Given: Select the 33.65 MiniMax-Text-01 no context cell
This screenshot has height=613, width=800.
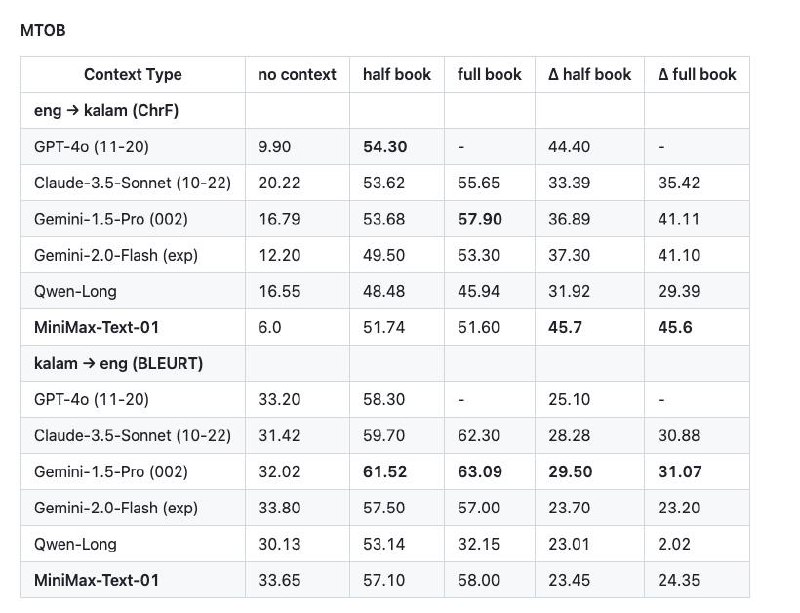Looking at the screenshot, I should [x=279, y=581].
